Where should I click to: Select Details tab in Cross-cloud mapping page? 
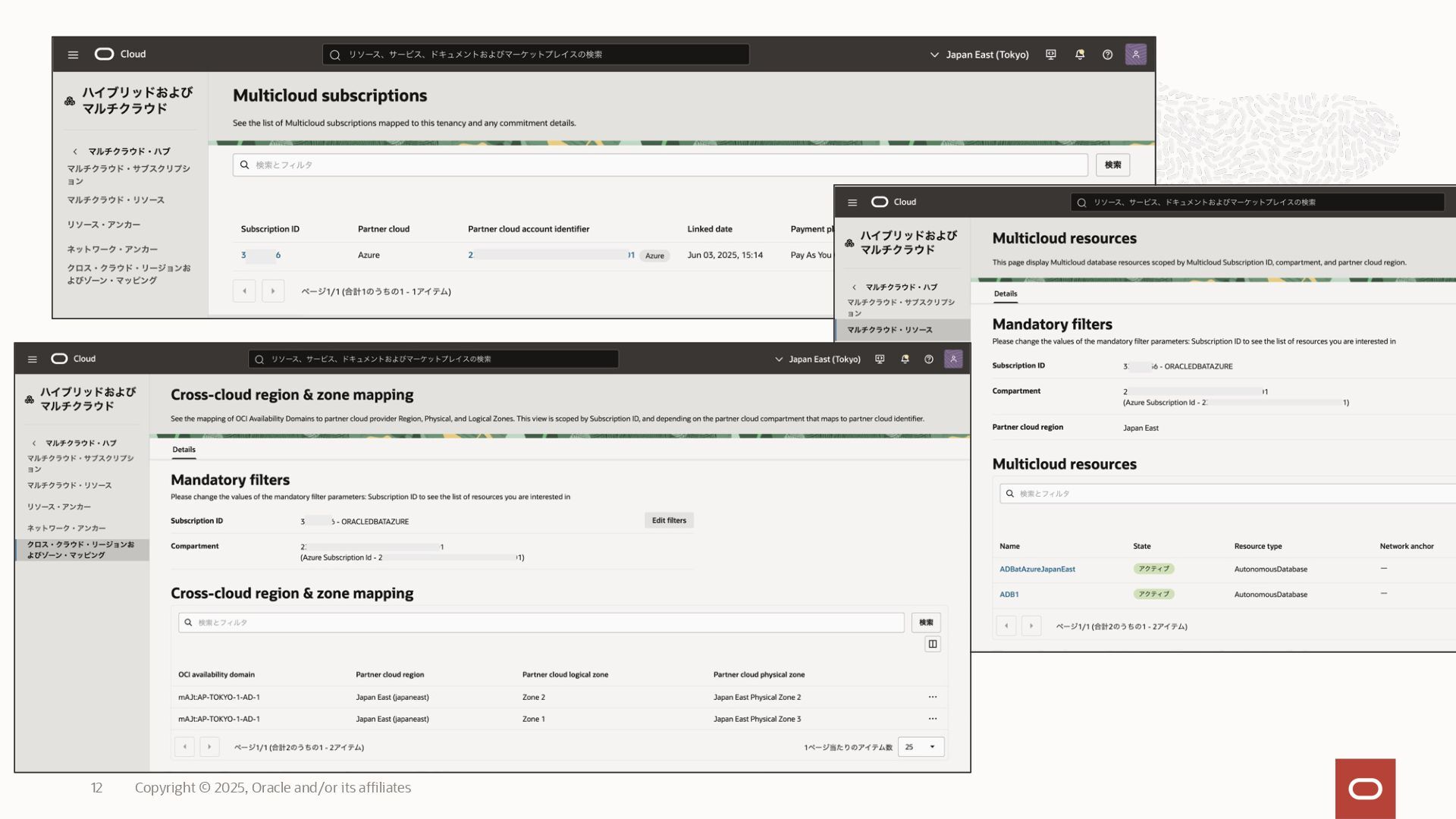pos(184,450)
